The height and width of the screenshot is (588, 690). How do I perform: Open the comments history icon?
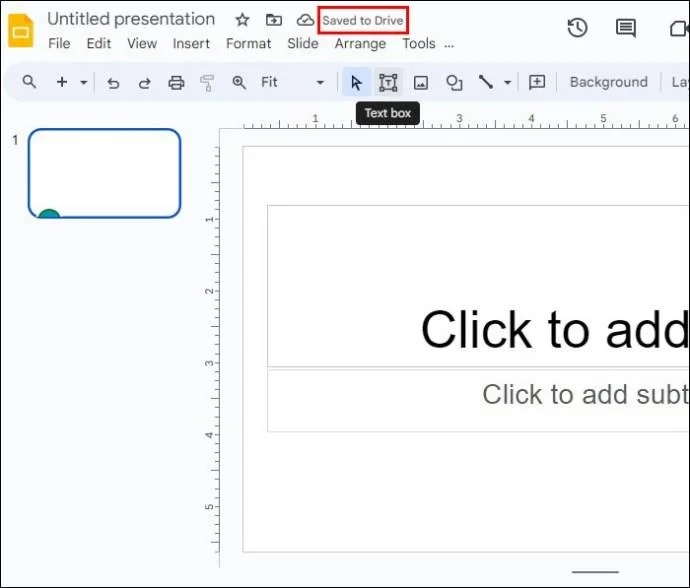tap(625, 28)
